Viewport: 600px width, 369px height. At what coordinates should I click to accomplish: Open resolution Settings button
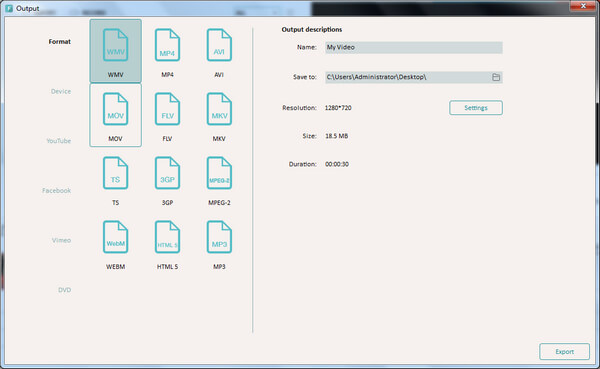pyautogui.click(x=476, y=108)
